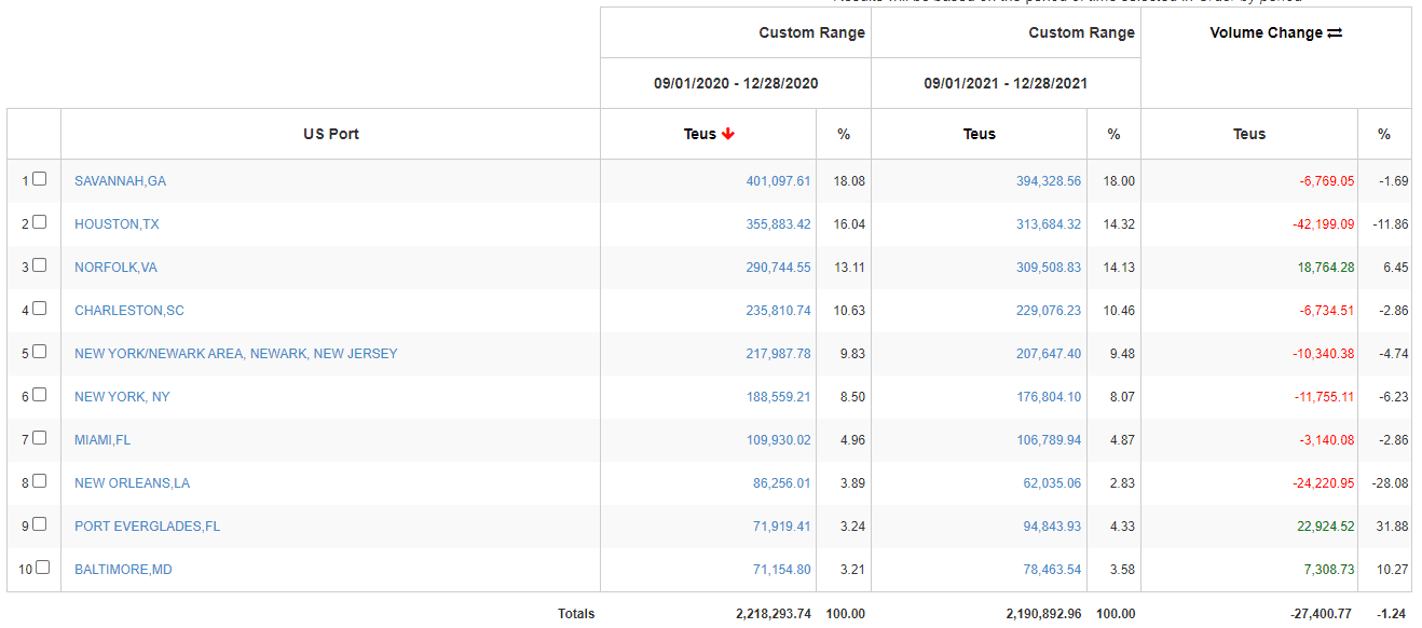Click the red sort arrow beside Teus
The height and width of the screenshot is (628, 1422).
click(728, 134)
